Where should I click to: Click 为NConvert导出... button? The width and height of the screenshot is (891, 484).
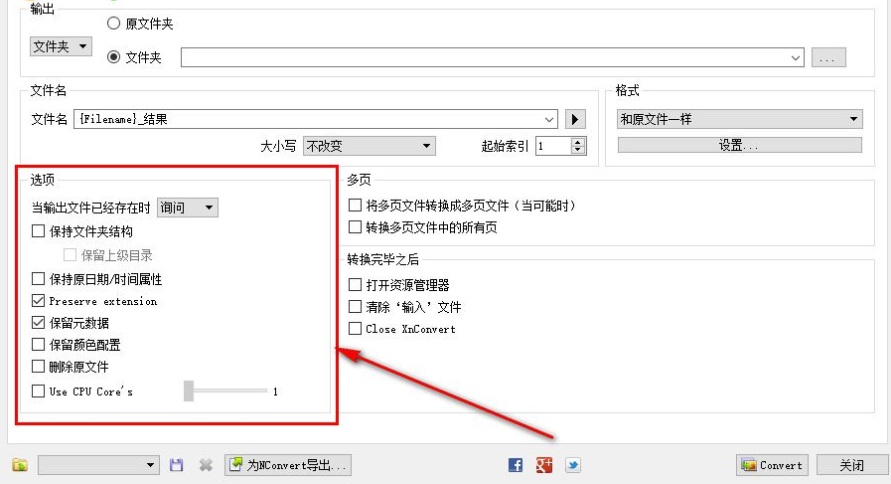point(288,465)
